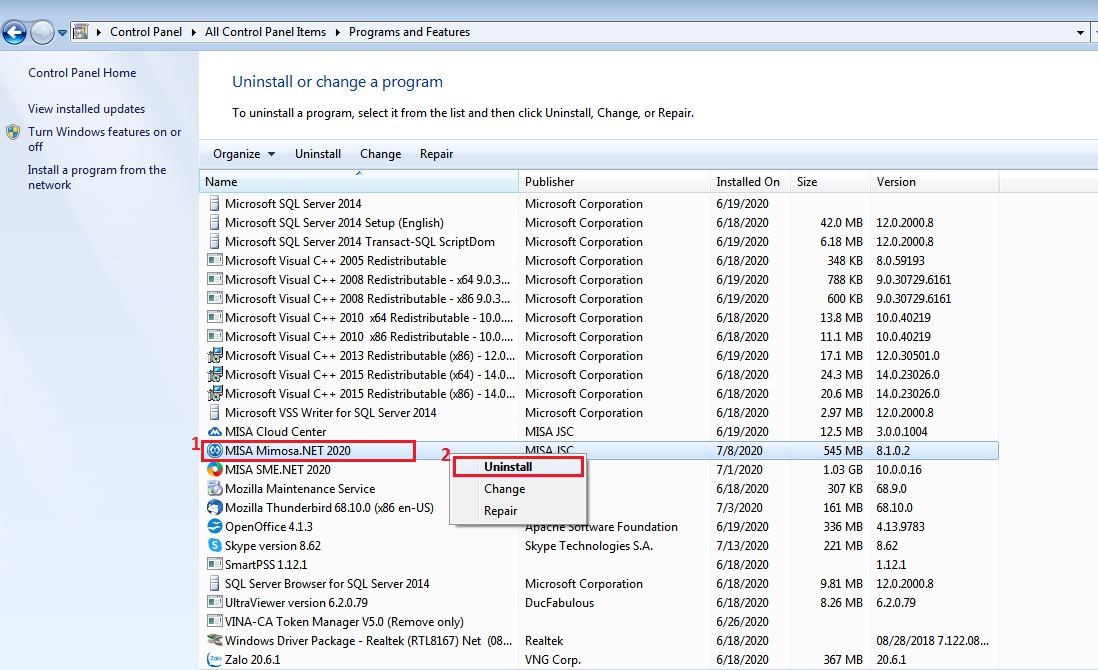1098x670 pixels.
Task: Select Microsoft Visual C++ 2015 Redistributable (x86) row
Action: click(599, 393)
